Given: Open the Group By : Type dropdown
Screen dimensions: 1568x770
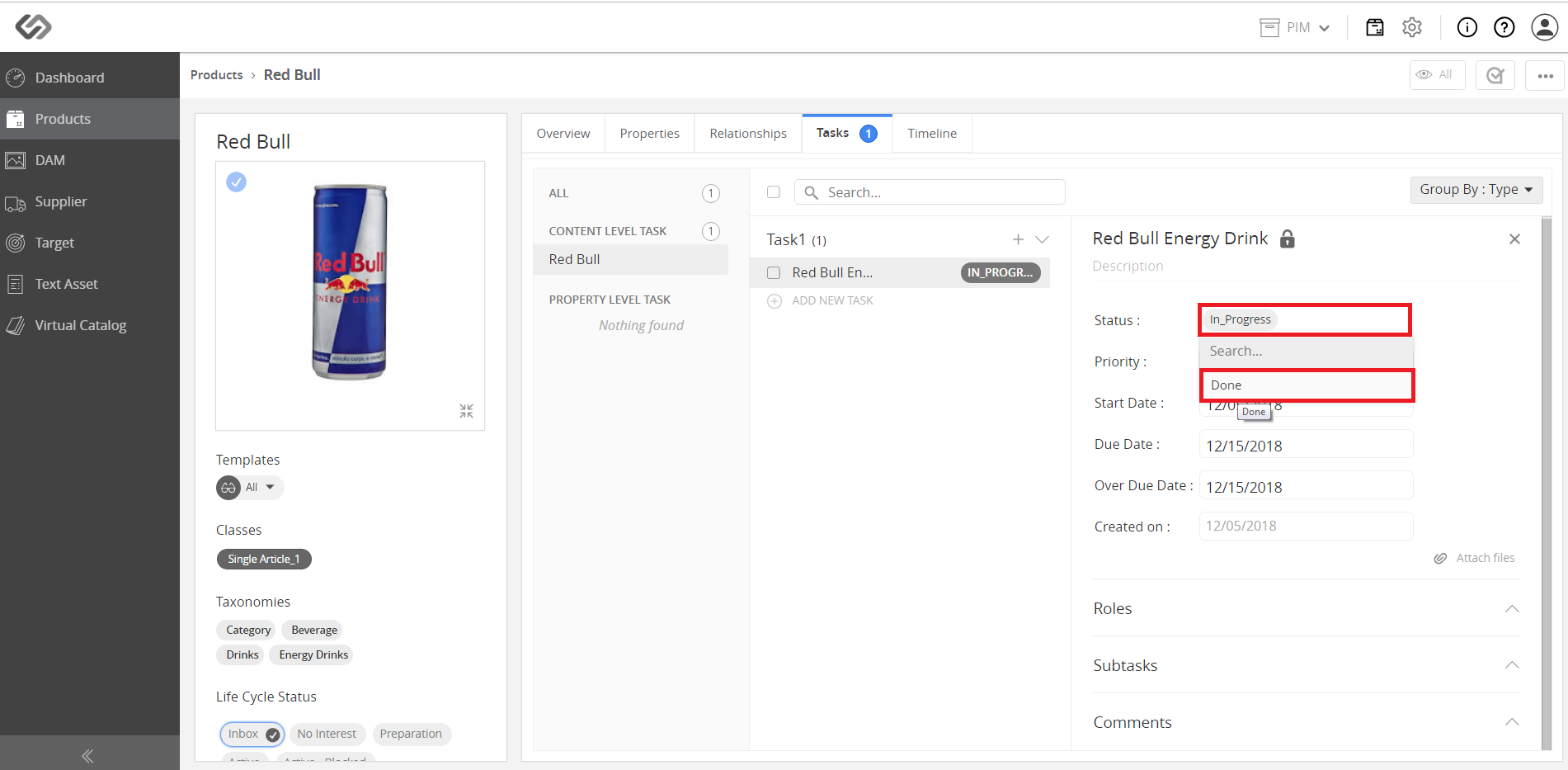Looking at the screenshot, I should (x=1476, y=190).
